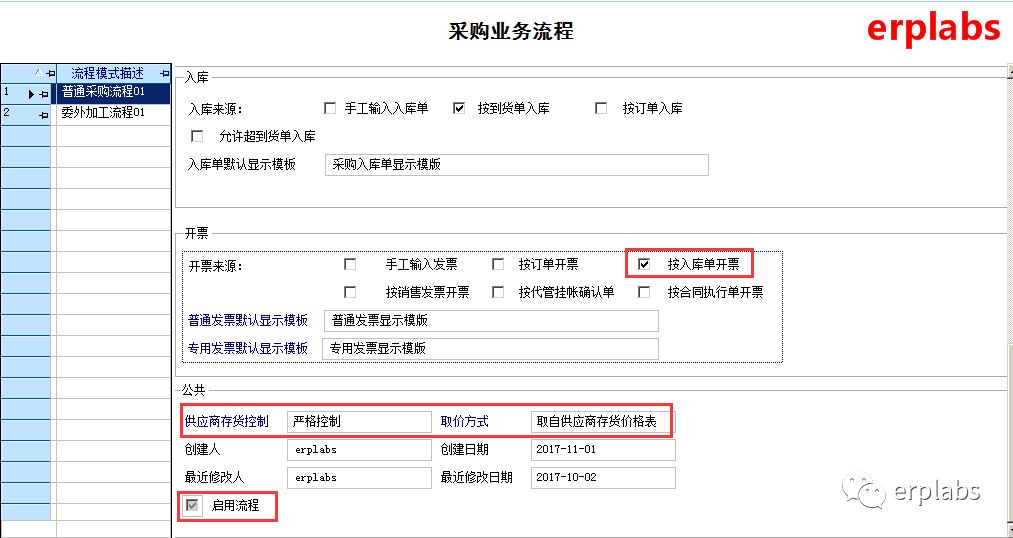1013x538 pixels.
Task: Click the 流程模式描述 column header
Action: pos(111,73)
